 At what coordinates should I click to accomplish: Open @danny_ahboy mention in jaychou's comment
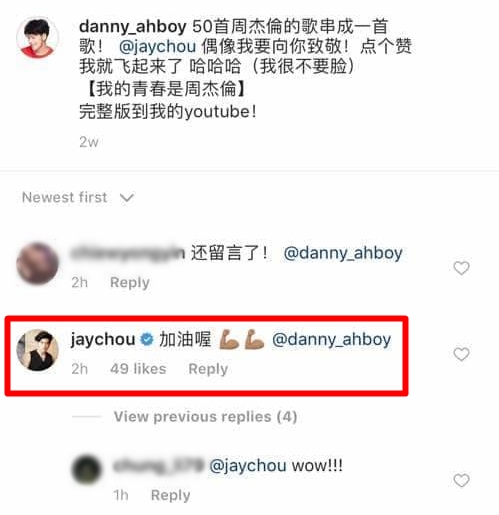click(x=331, y=340)
